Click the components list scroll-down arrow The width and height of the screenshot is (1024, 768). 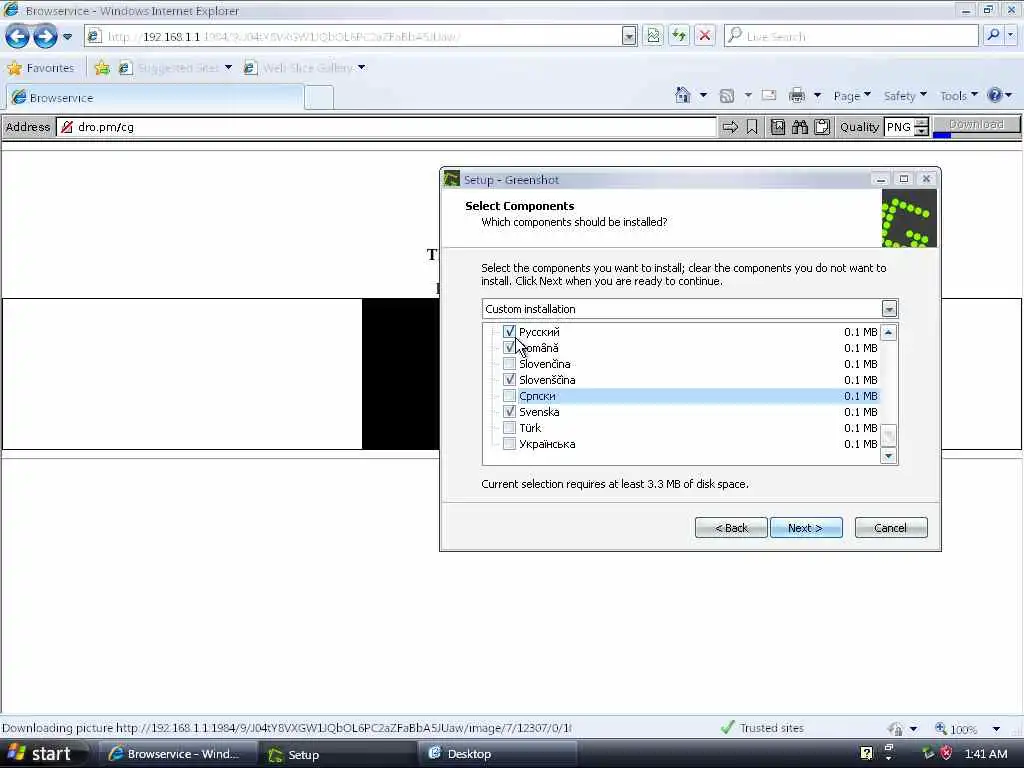coord(888,456)
